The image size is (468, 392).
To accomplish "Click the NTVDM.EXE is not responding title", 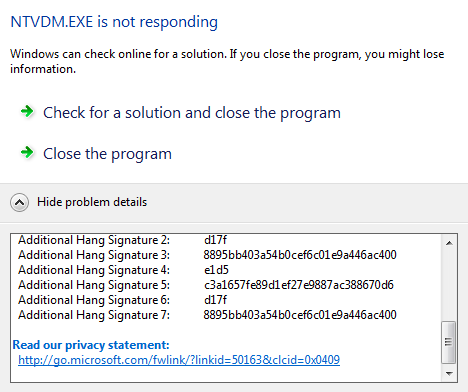I will tap(114, 22).
